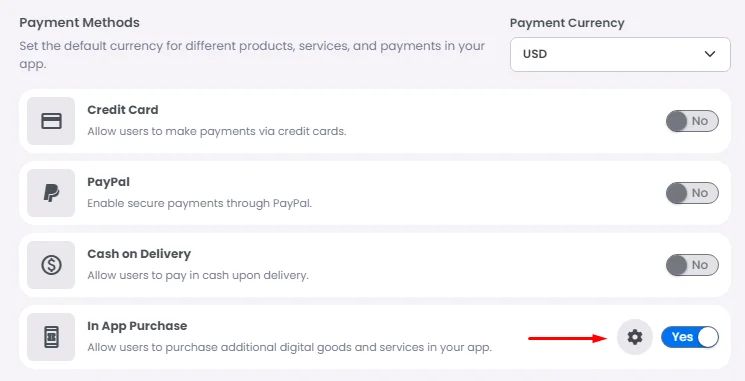Turn on the PayPal toggle

pos(692,193)
